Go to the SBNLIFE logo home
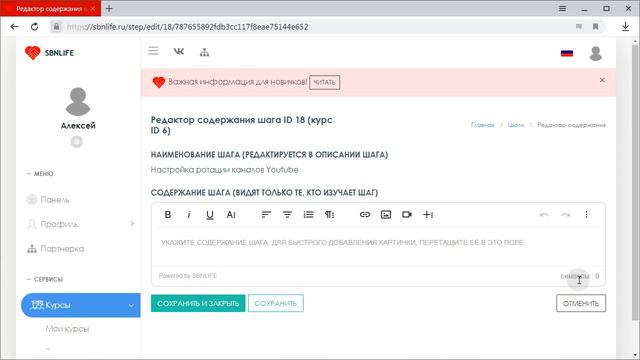Viewport: 640px width, 360px height. coord(49,53)
